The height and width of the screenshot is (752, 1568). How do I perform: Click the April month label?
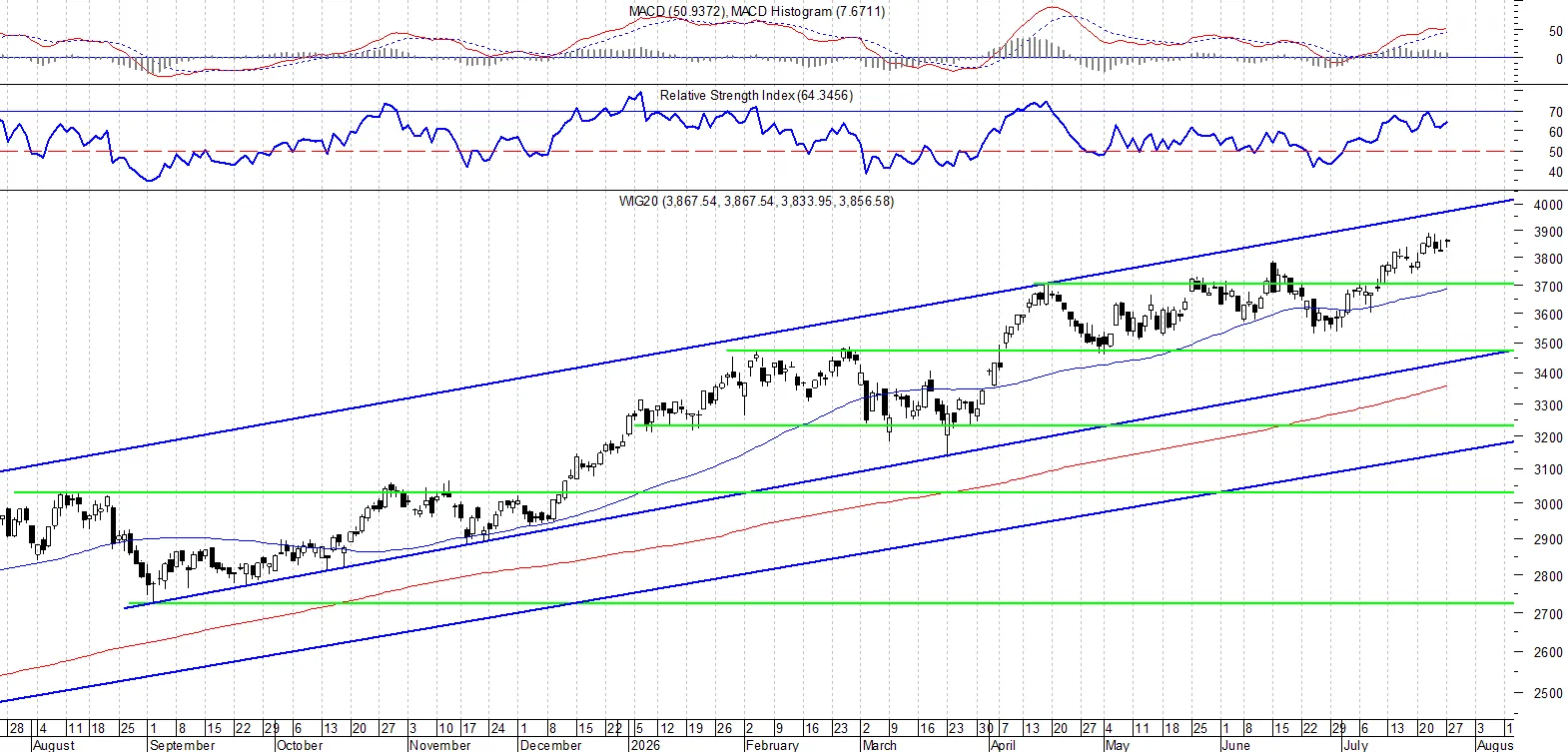pyautogui.click(x=1003, y=745)
